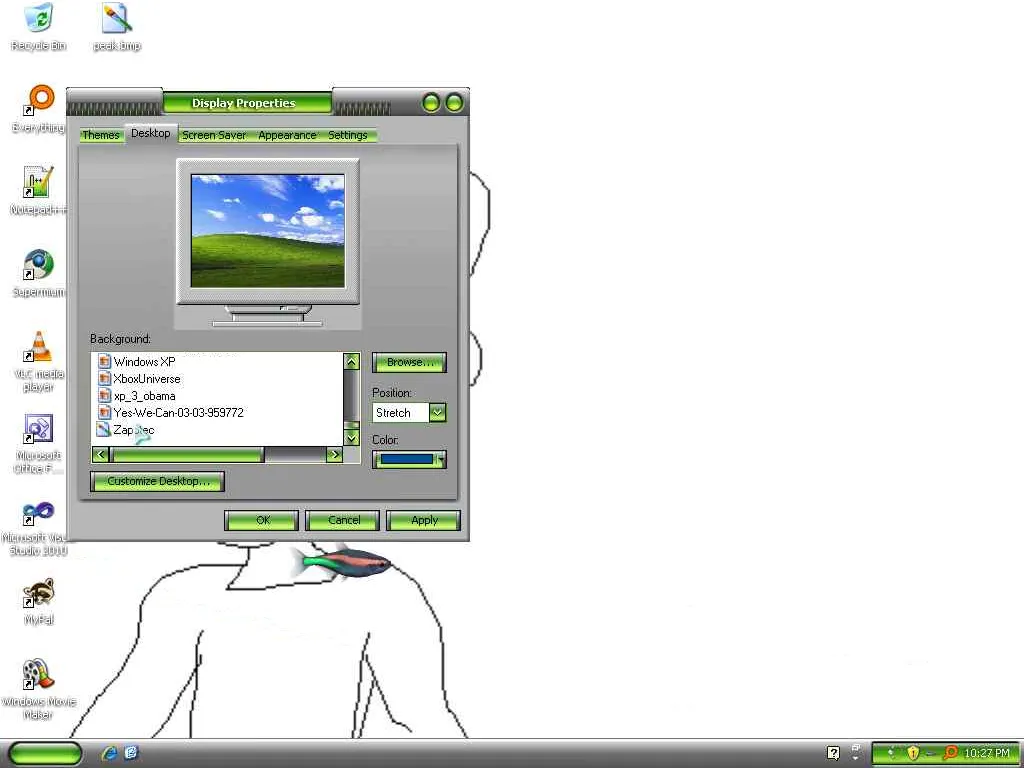Screen dimensions: 1024x768
Task: Select xp_3_obama background in list
Action: [144, 396]
